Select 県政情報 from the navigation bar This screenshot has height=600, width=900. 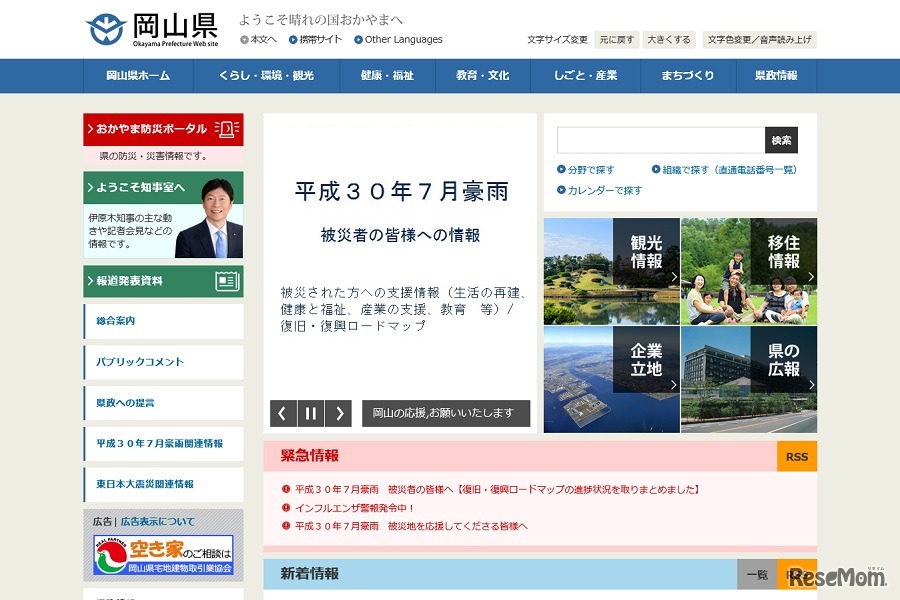778,74
